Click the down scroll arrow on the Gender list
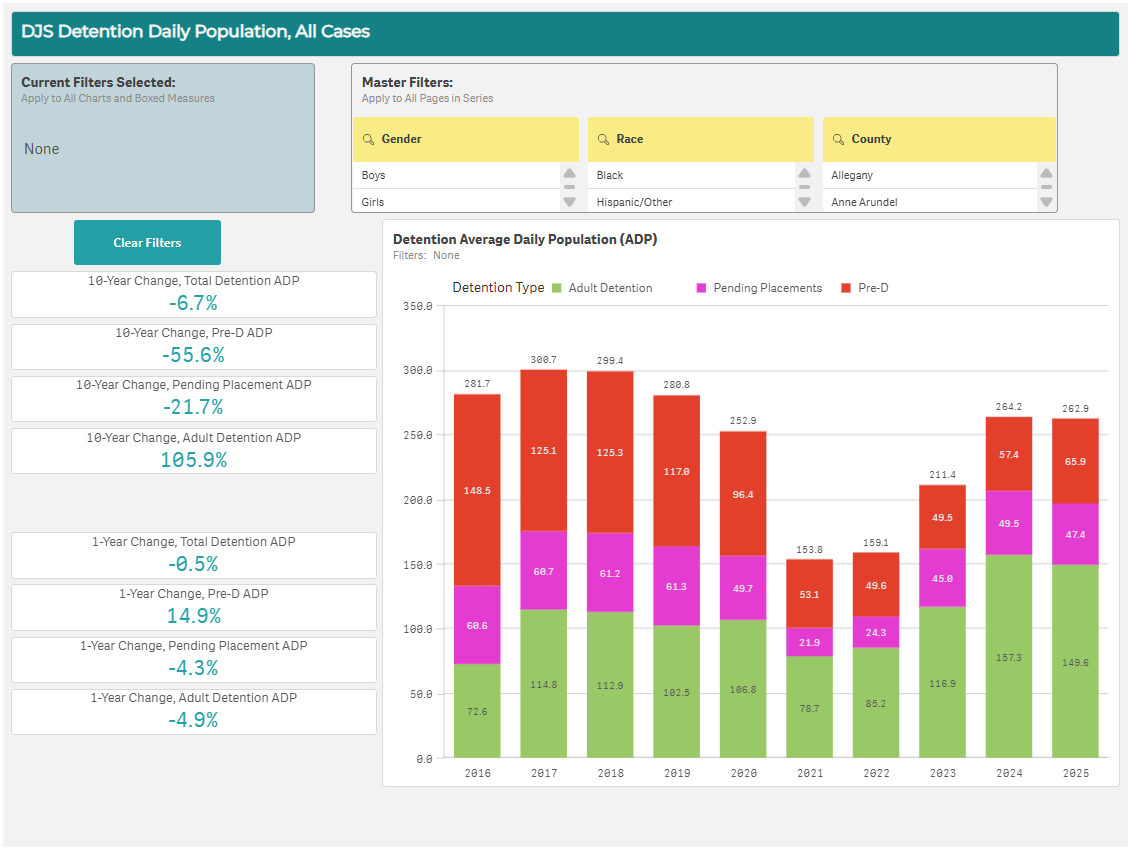This screenshot has width=1131, height=850. click(x=570, y=201)
